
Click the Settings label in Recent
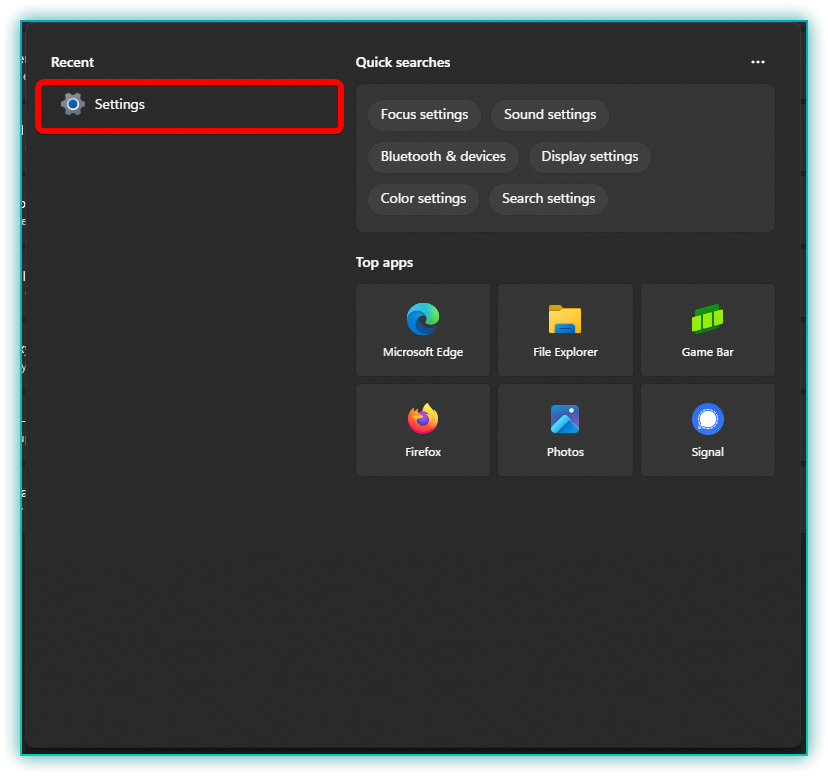[119, 105]
